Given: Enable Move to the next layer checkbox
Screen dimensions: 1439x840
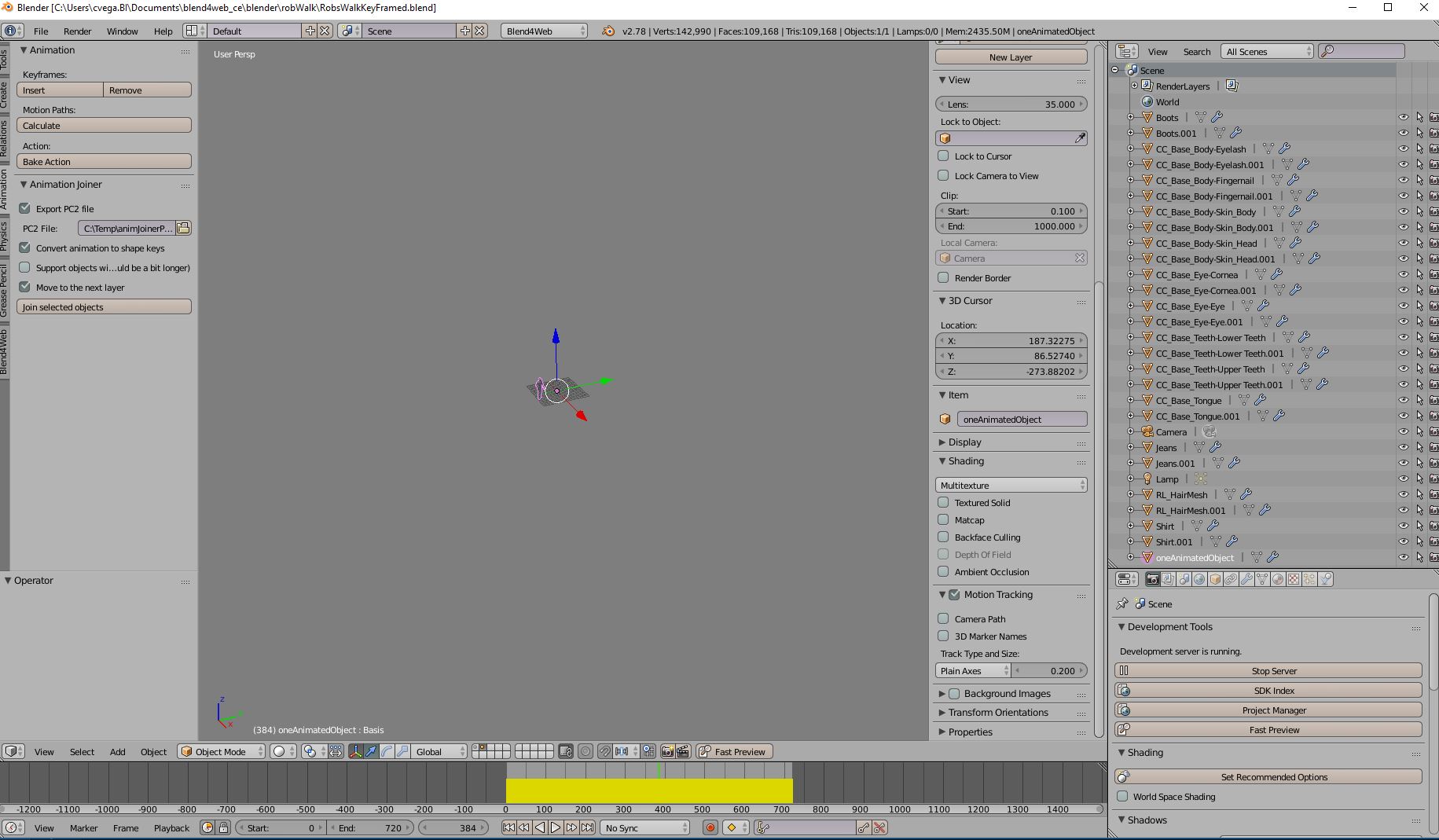Looking at the screenshot, I should click(x=25, y=287).
